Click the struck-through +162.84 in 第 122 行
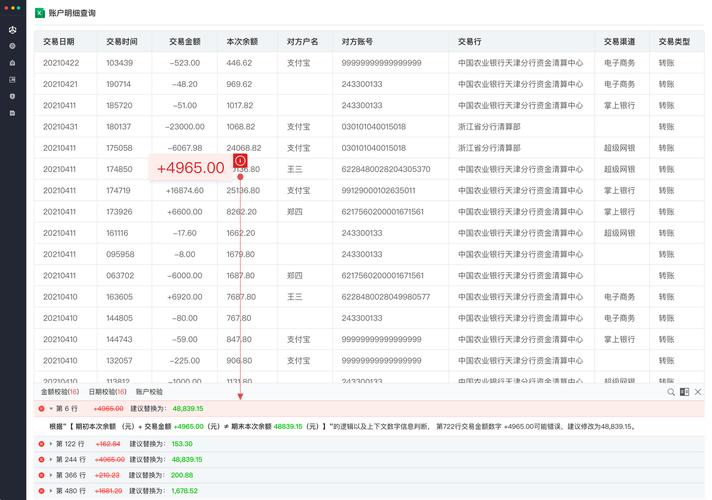Image resolution: width=712 pixels, height=500 pixels. pos(108,444)
